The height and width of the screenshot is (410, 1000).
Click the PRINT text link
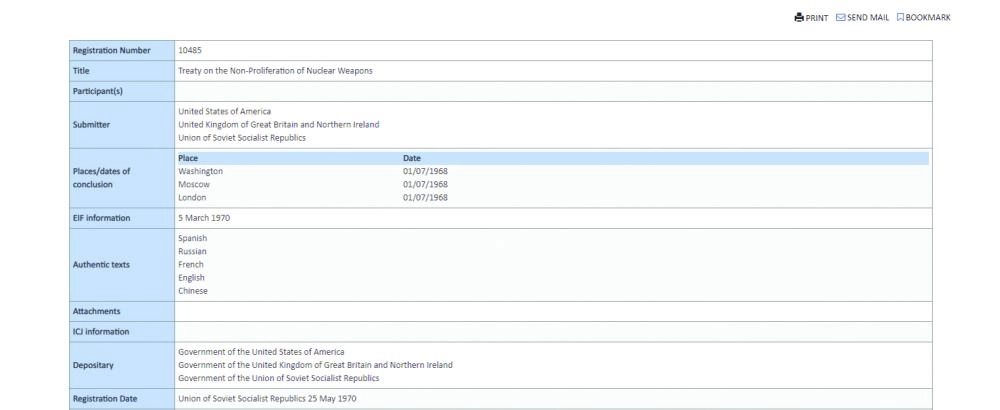pos(817,17)
